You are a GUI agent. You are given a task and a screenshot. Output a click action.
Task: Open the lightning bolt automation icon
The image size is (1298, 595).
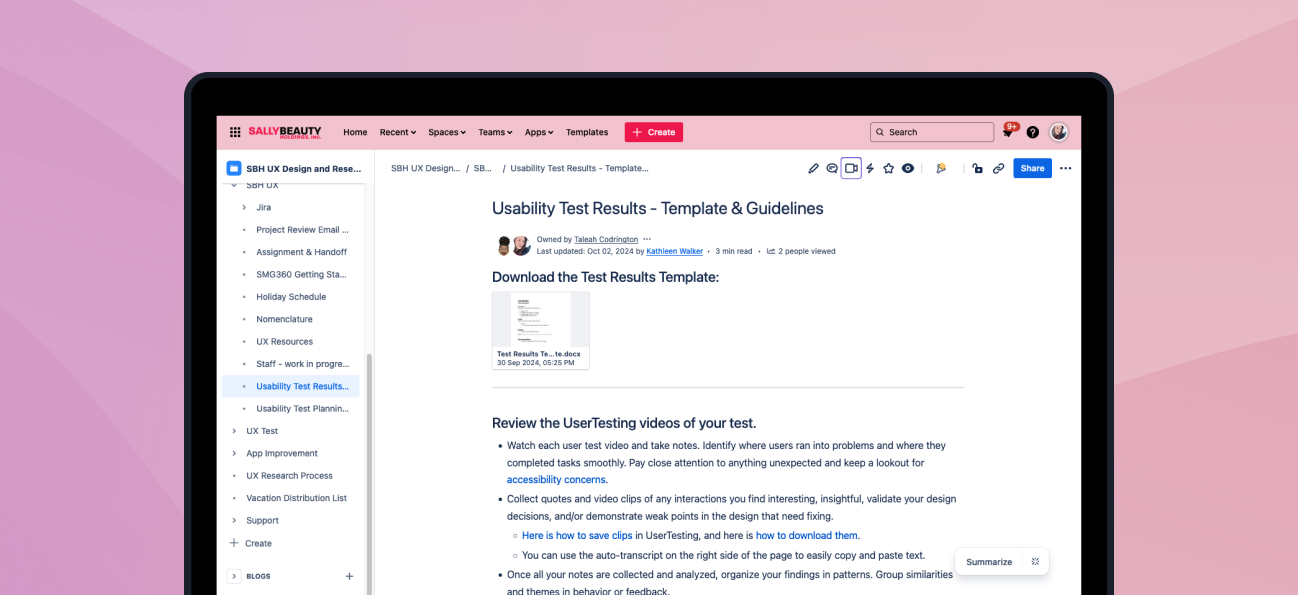click(870, 168)
